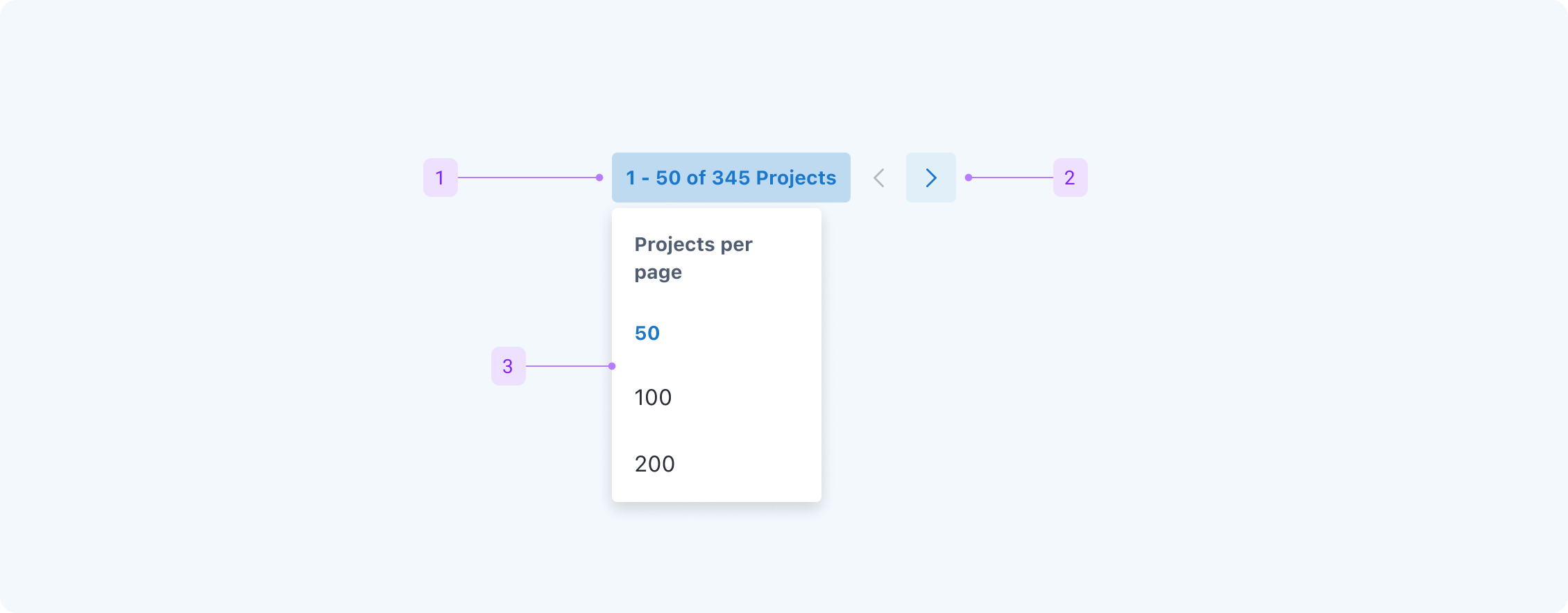Click the purple dot on the dropdown menu edge
The width and height of the screenshot is (1568, 613).
(x=612, y=366)
